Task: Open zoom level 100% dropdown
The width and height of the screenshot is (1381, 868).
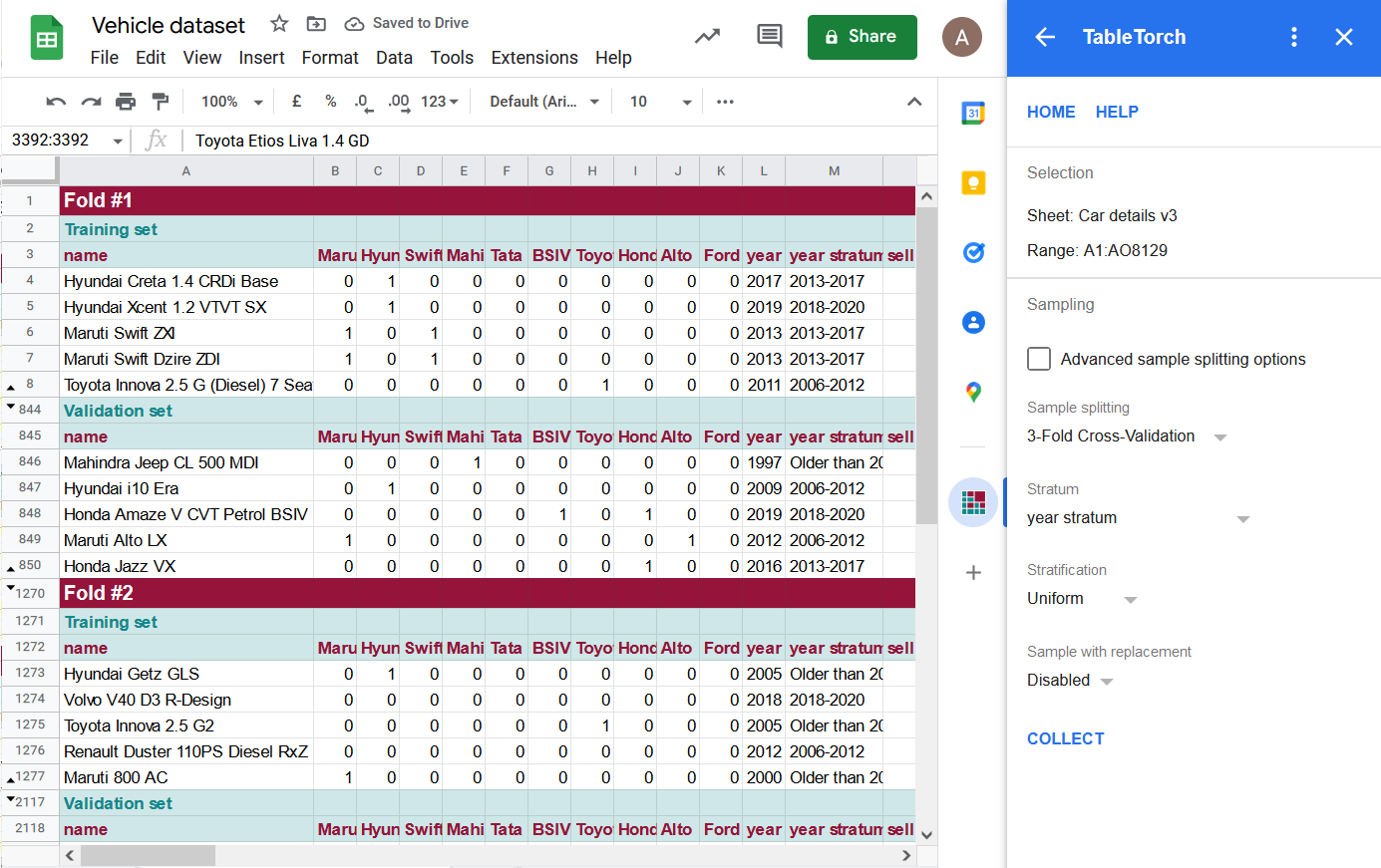Action: pyautogui.click(x=232, y=102)
